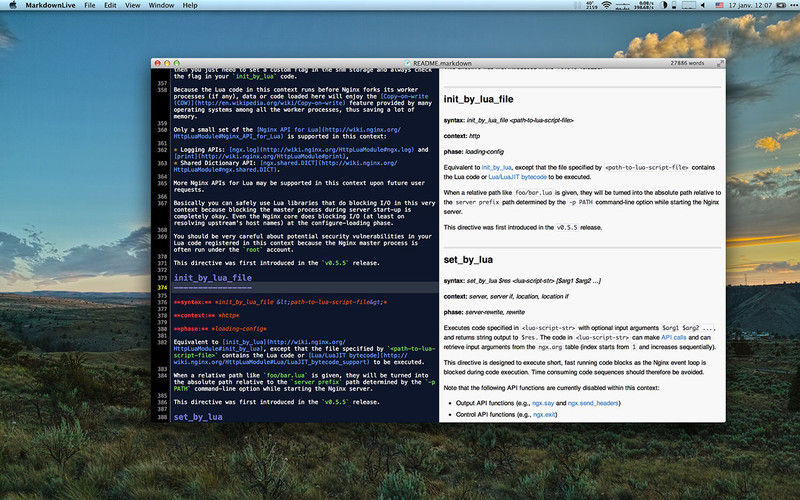Open the ngx.say link in preview
Viewport: 800px width, 500px height.
[543, 403]
